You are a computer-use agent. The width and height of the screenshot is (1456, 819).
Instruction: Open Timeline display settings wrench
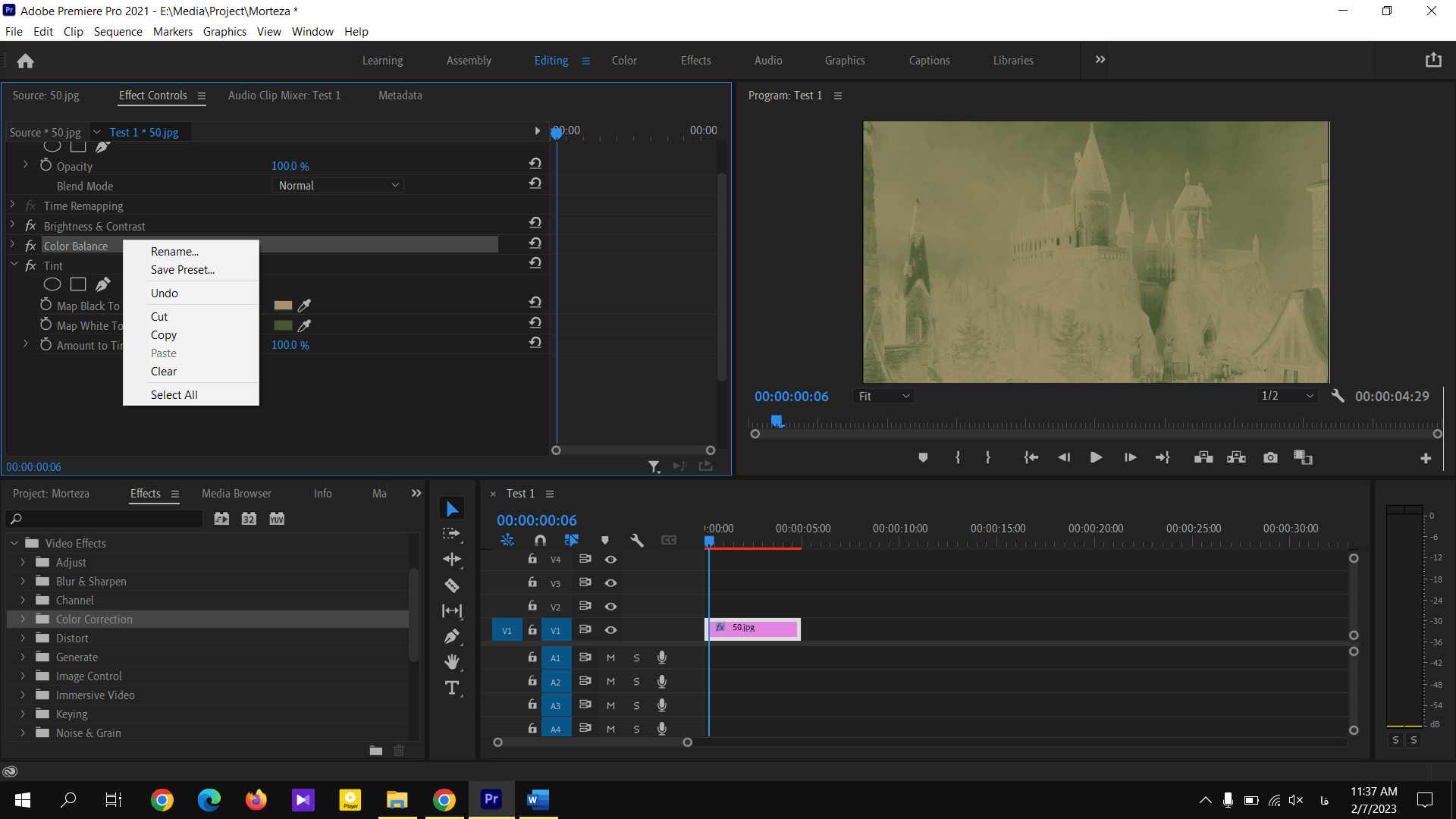coord(637,541)
